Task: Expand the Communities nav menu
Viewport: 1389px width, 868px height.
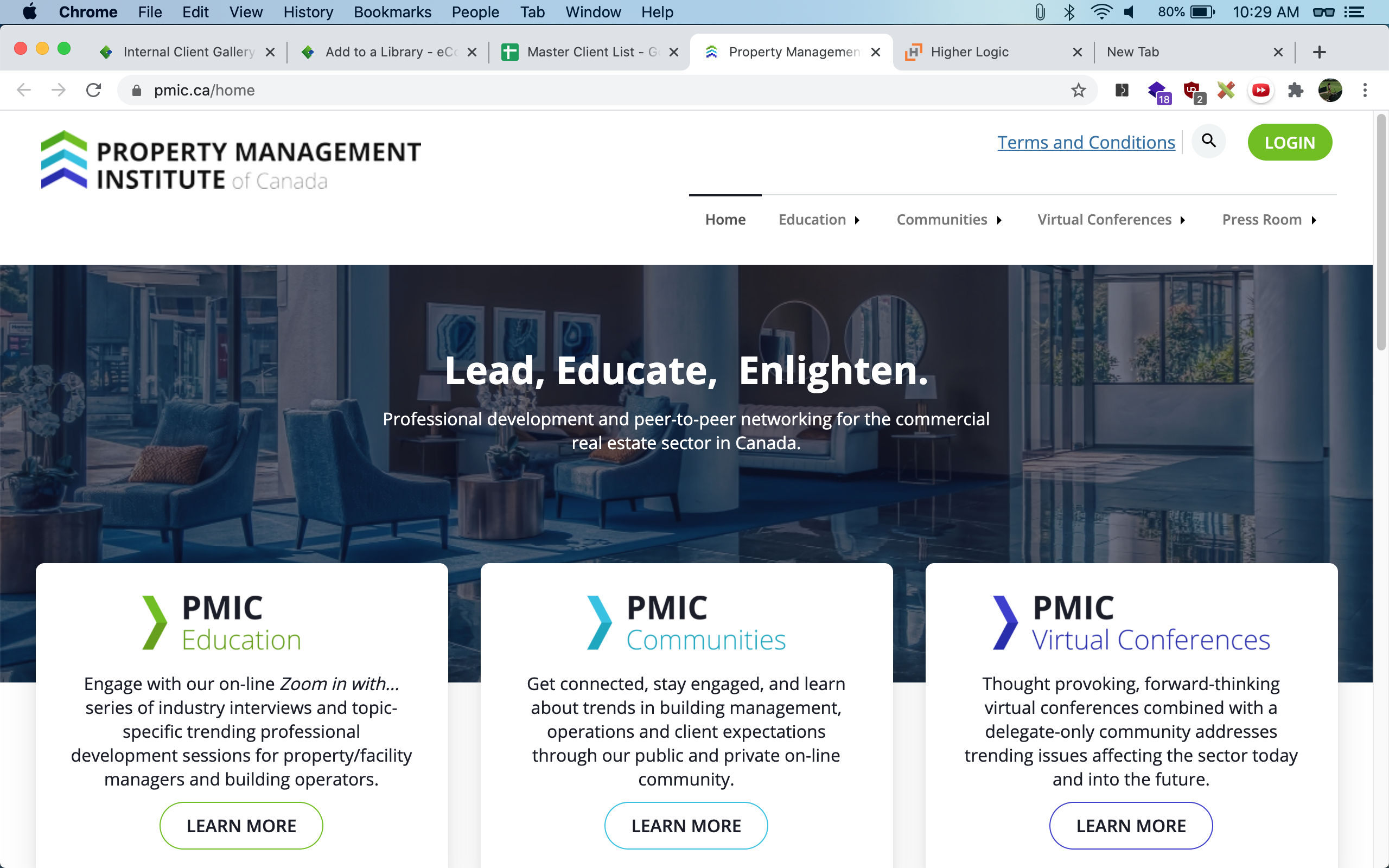Action: click(x=948, y=220)
